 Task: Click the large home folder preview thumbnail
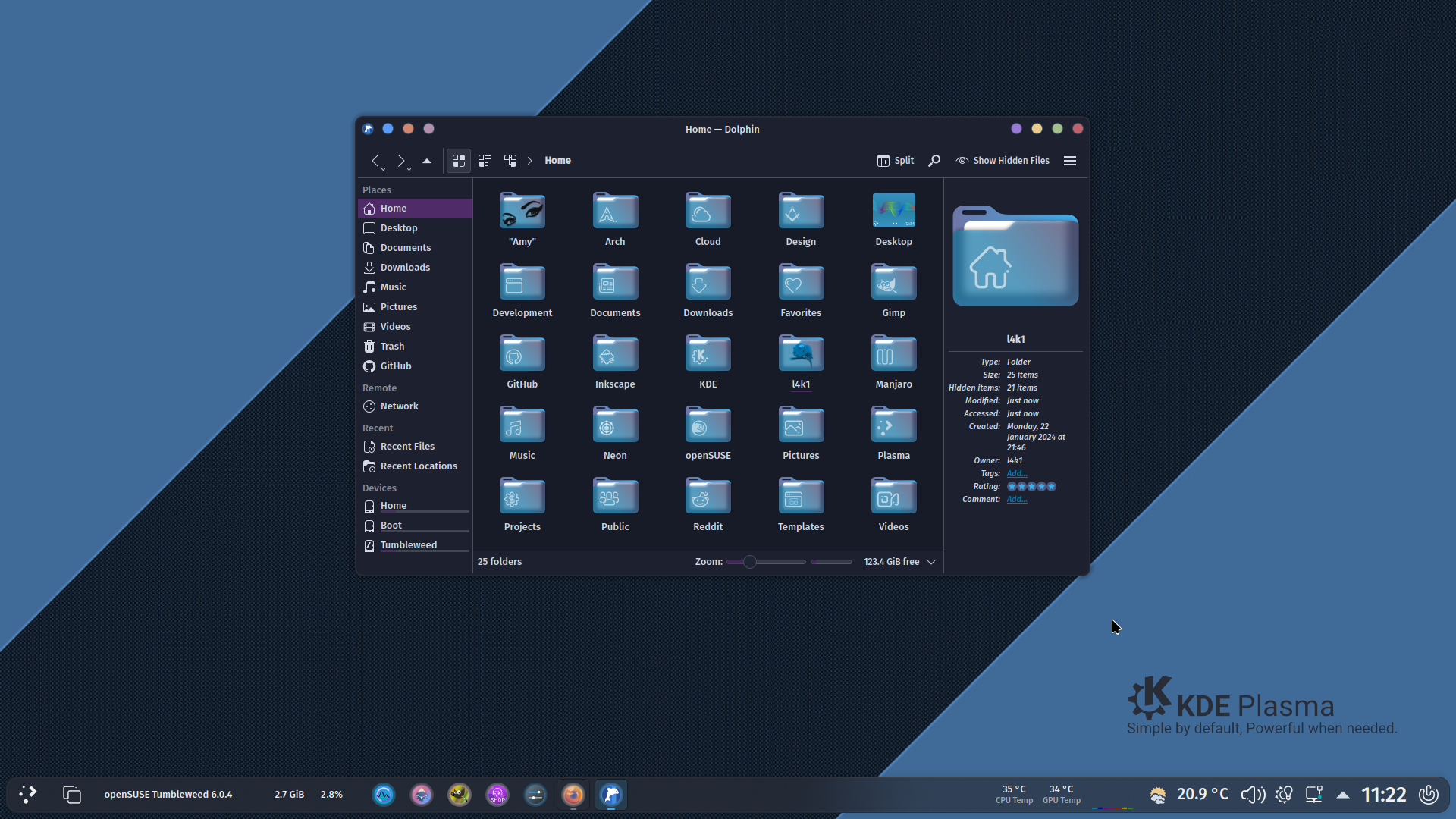pyautogui.click(x=1015, y=256)
